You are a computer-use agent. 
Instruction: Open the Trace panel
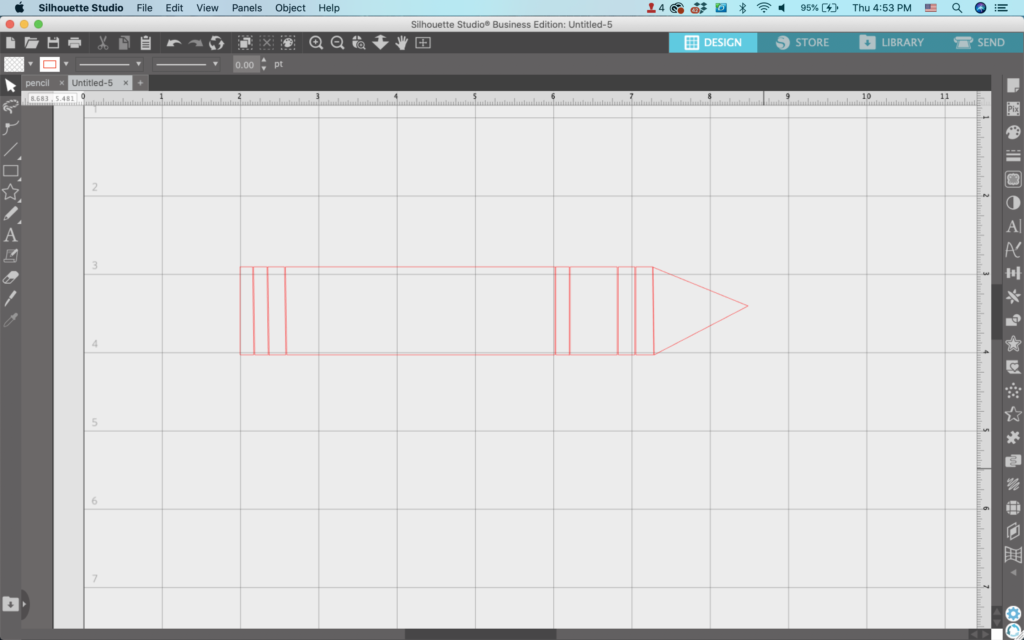(x=1013, y=180)
